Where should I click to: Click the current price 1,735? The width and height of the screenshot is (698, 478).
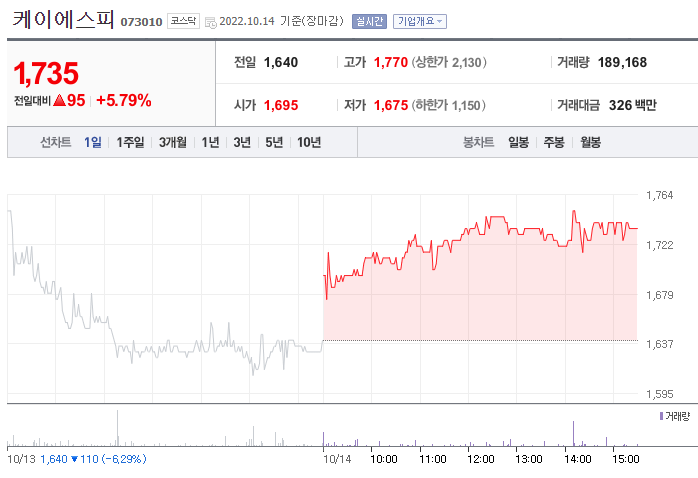point(46,73)
